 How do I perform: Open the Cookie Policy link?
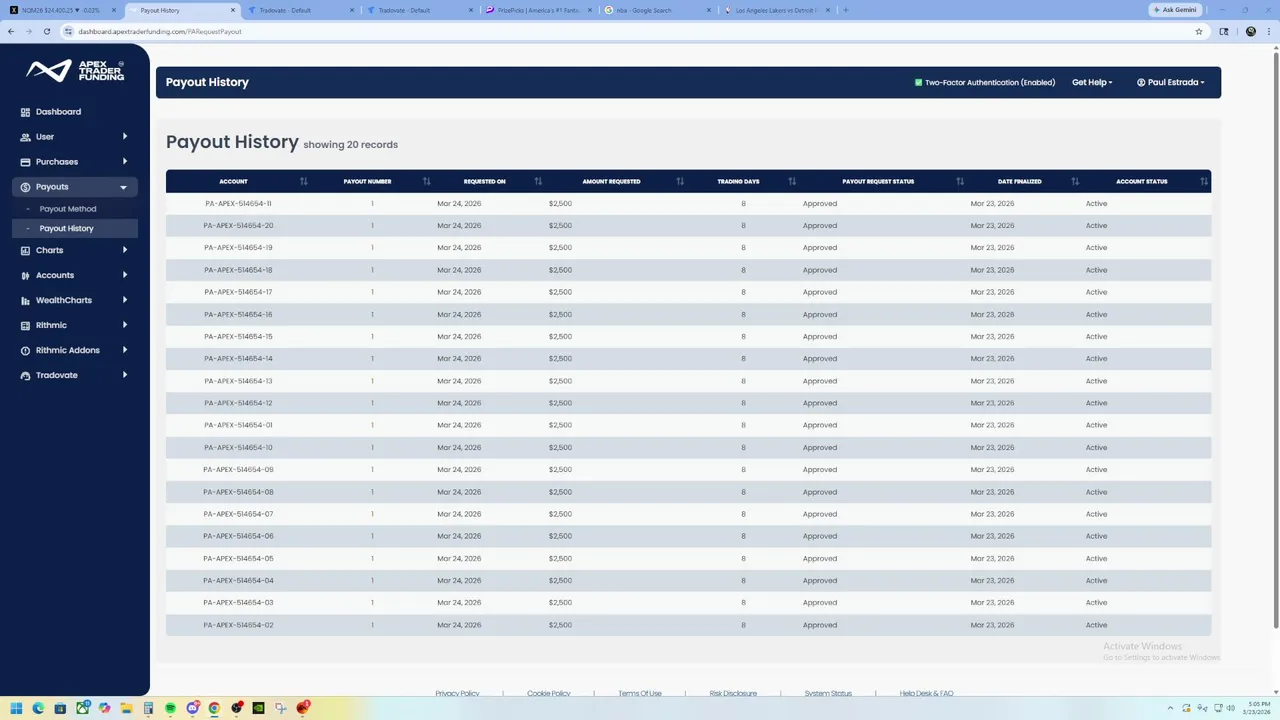pos(548,693)
